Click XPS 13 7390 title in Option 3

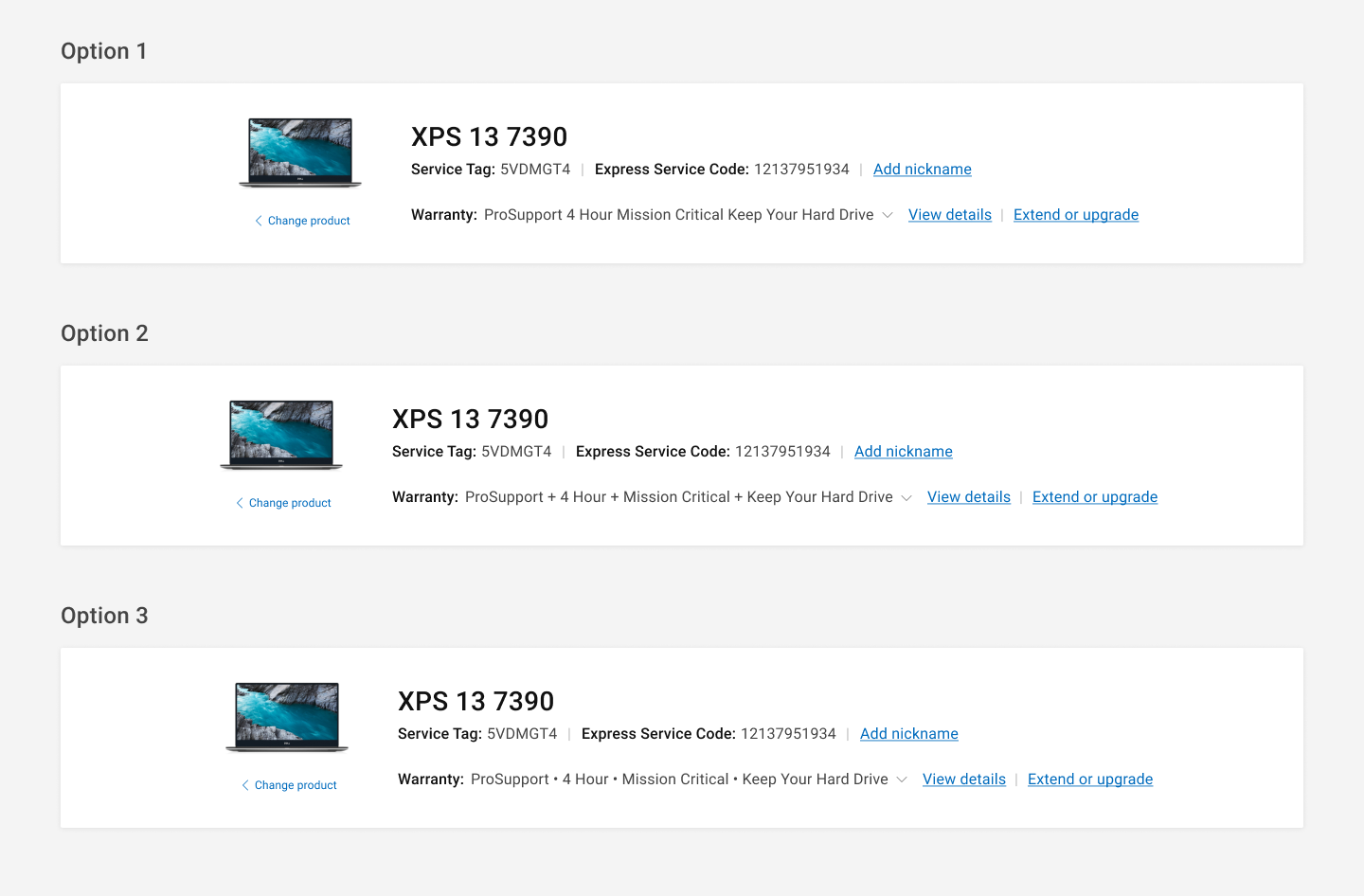click(476, 702)
